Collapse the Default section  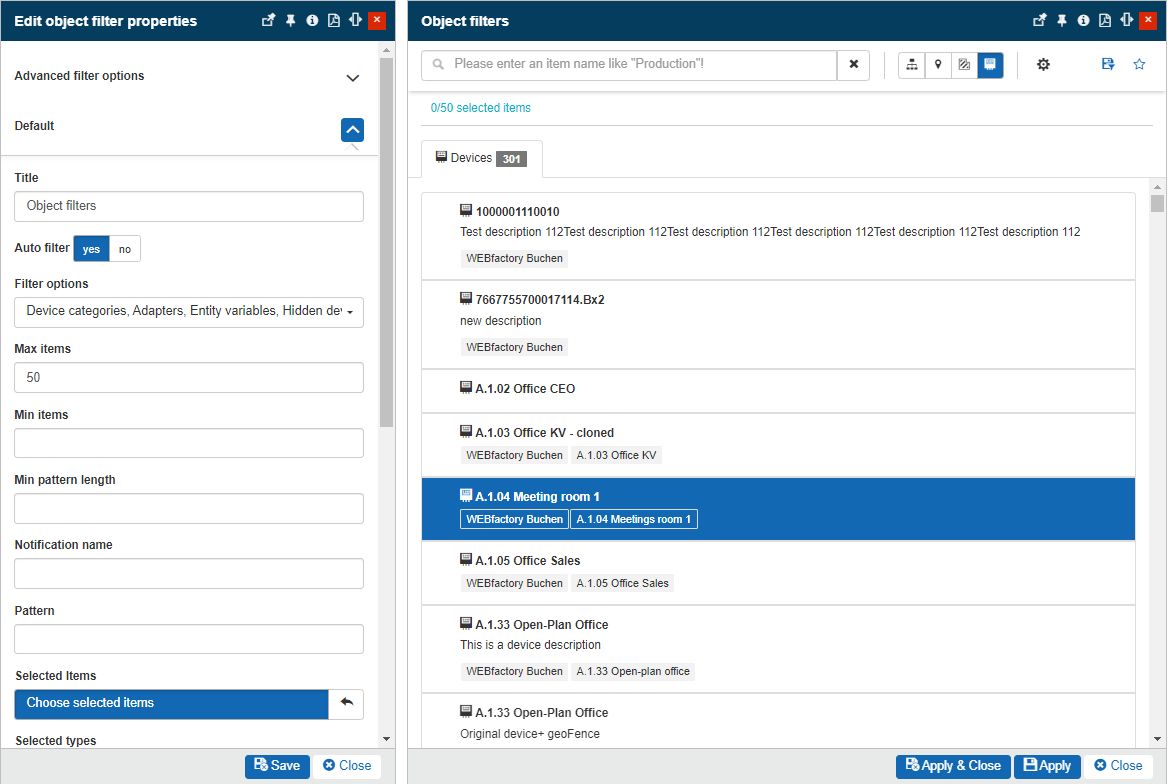(x=352, y=130)
